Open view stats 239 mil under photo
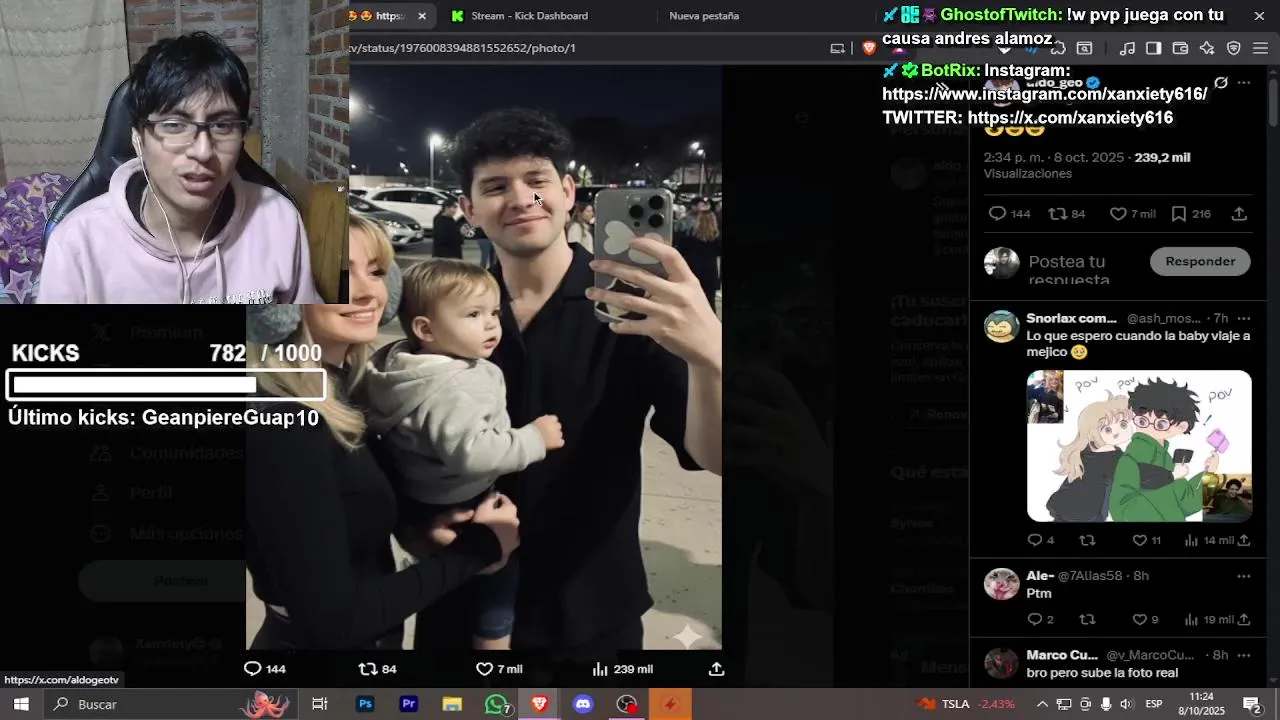 (x=622, y=669)
